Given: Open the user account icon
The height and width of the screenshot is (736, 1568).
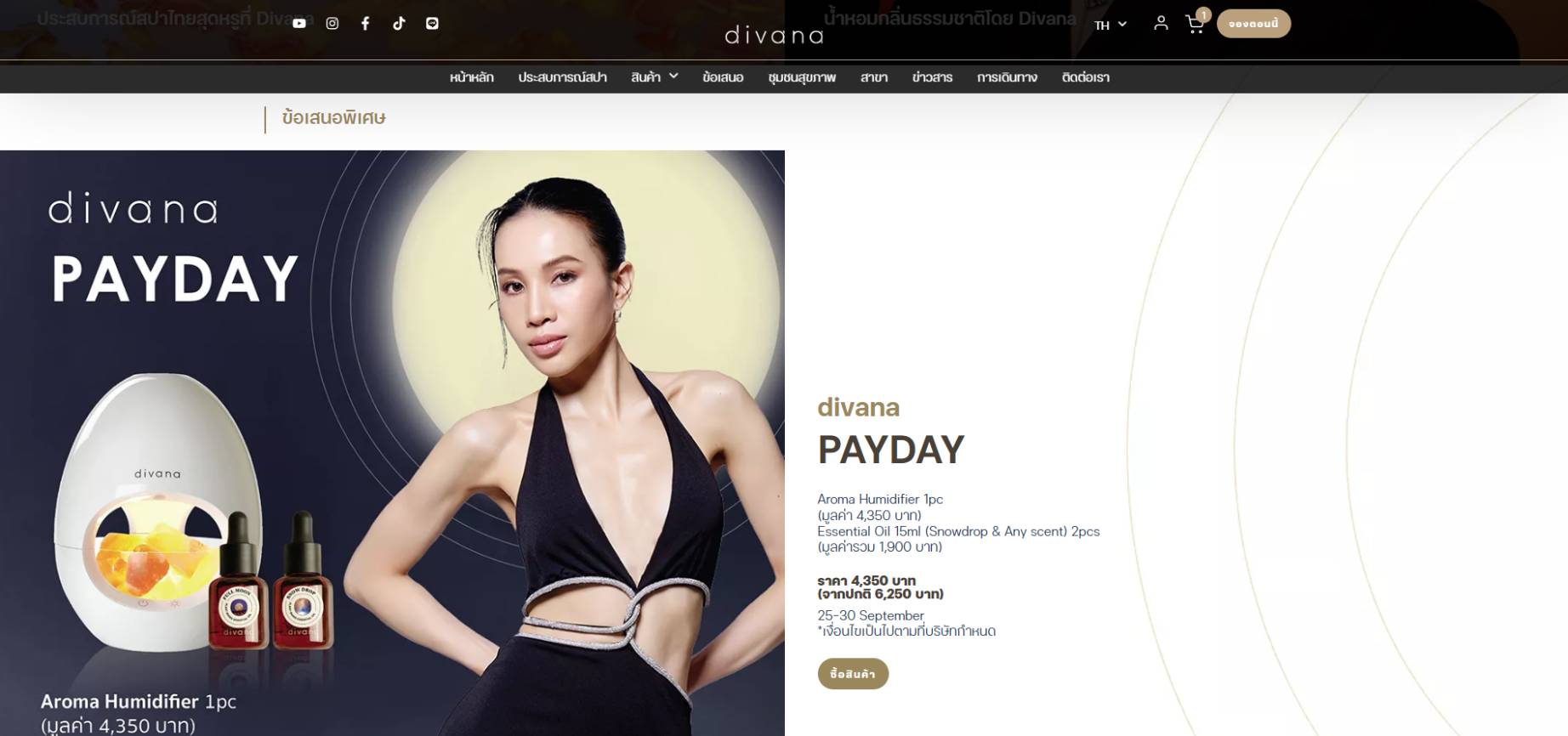Looking at the screenshot, I should click(x=1161, y=24).
